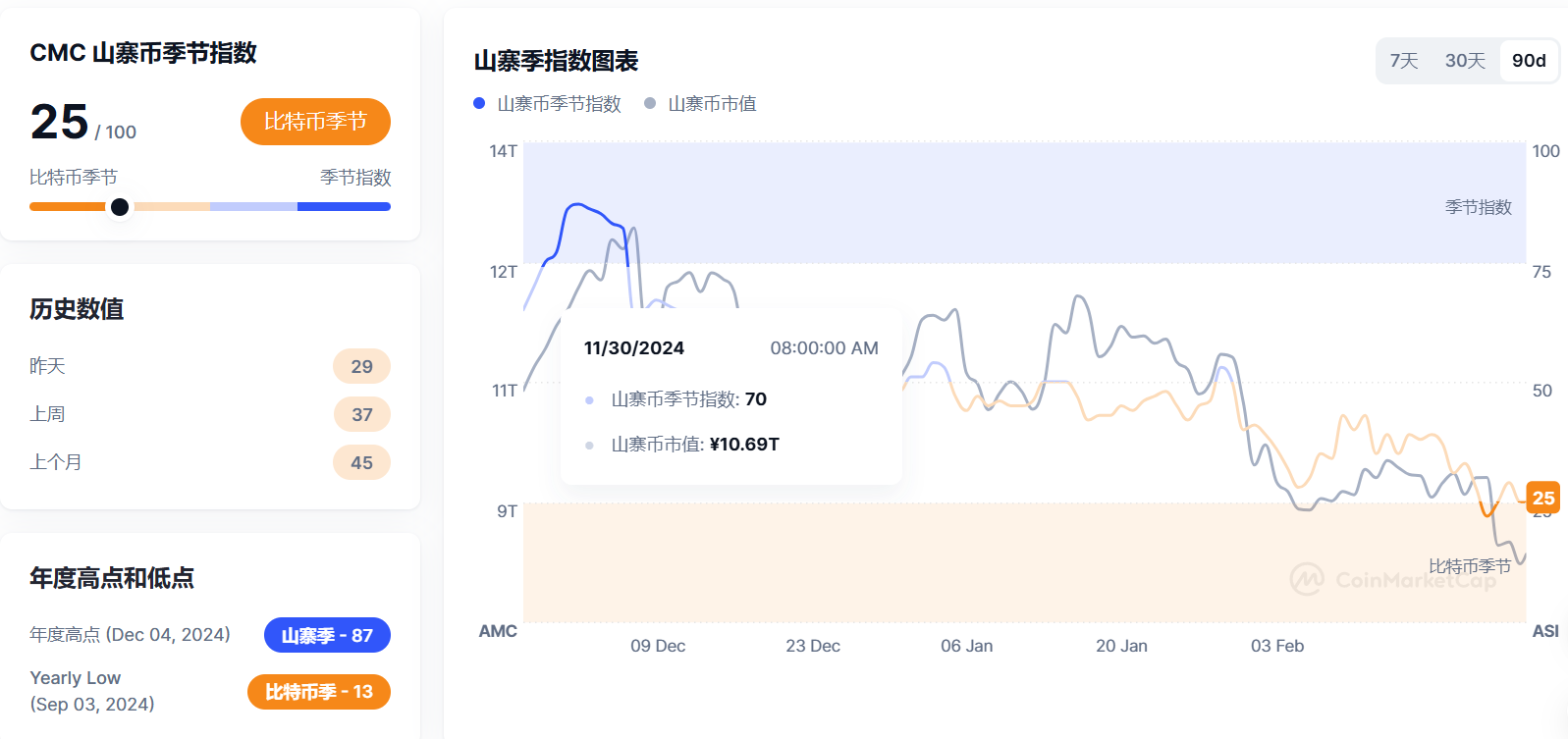Click the CMC 山寨币季节指数 heading
The height and width of the screenshot is (739, 1568).
coord(143,53)
